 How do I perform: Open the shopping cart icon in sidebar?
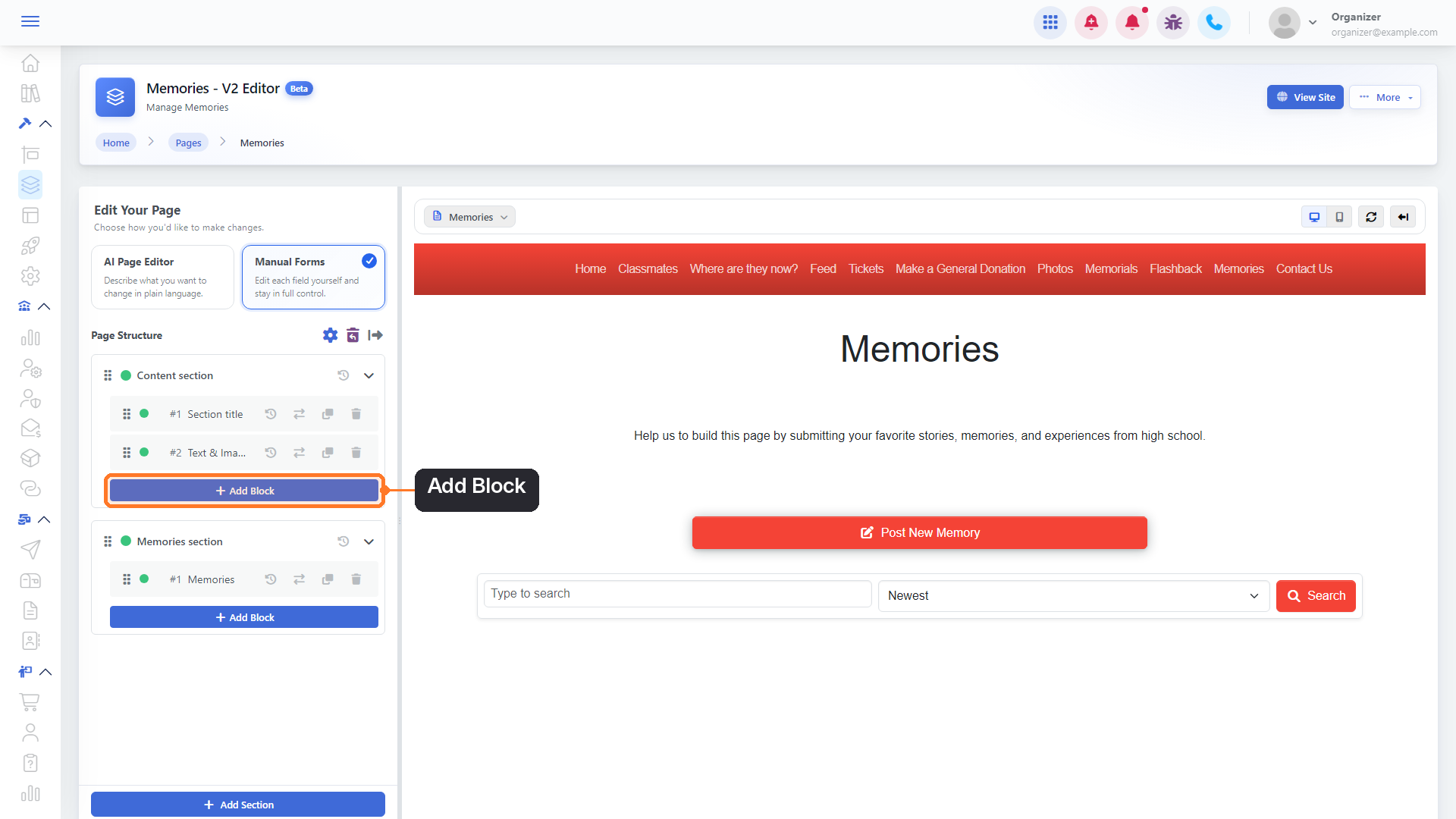coord(30,702)
